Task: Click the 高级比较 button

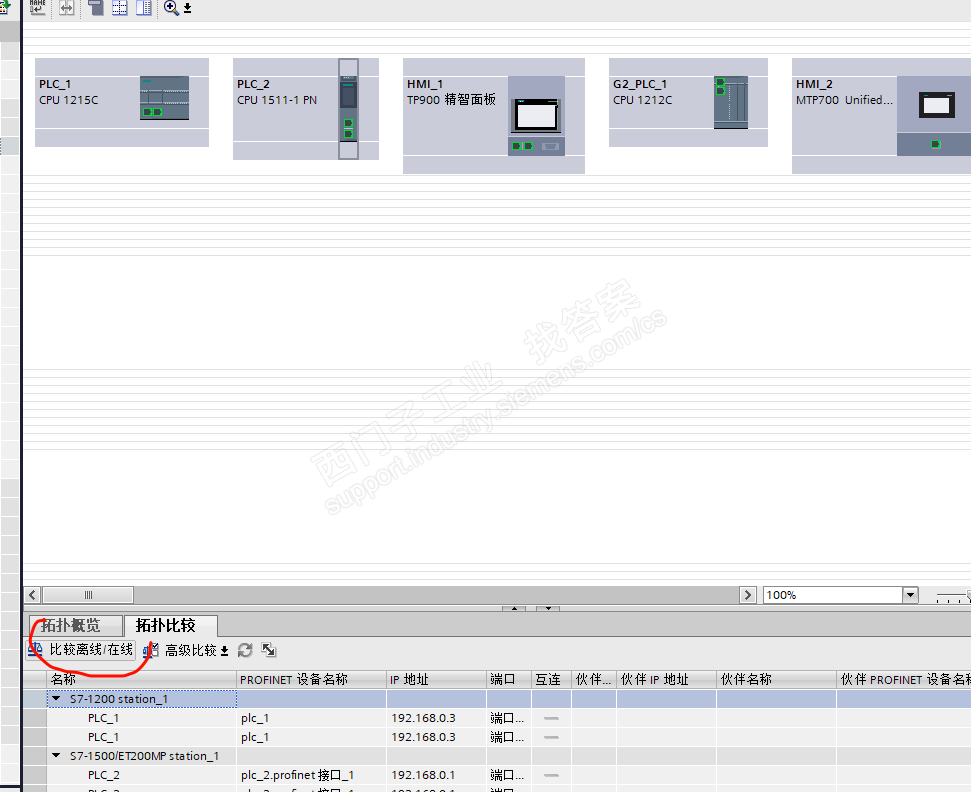Action: (x=180, y=650)
